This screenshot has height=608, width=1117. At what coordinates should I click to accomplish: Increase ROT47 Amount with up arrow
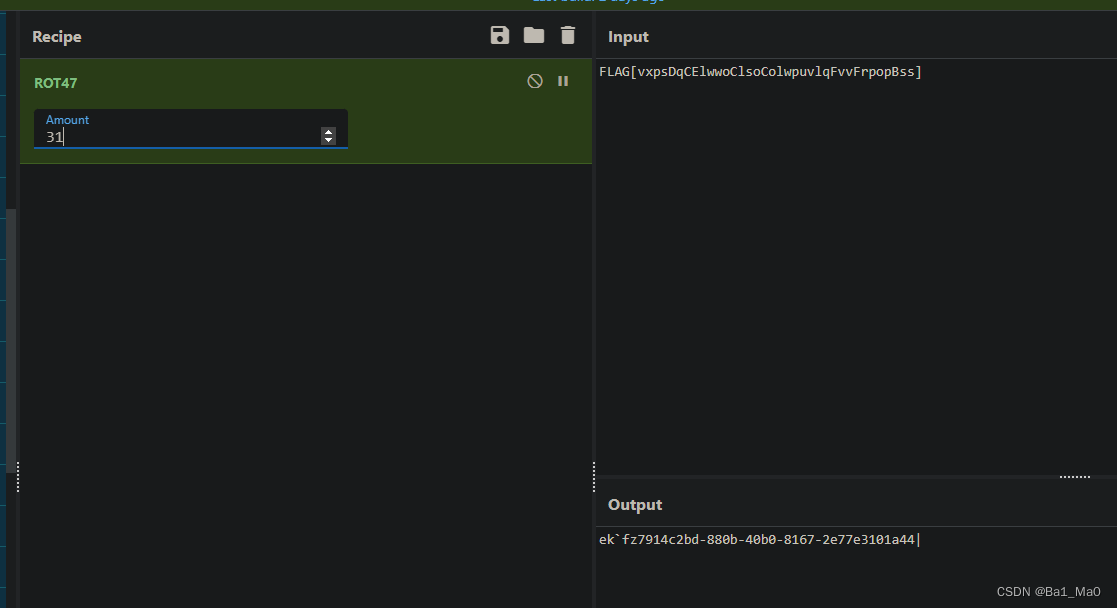pyautogui.click(x=328, y=132)
